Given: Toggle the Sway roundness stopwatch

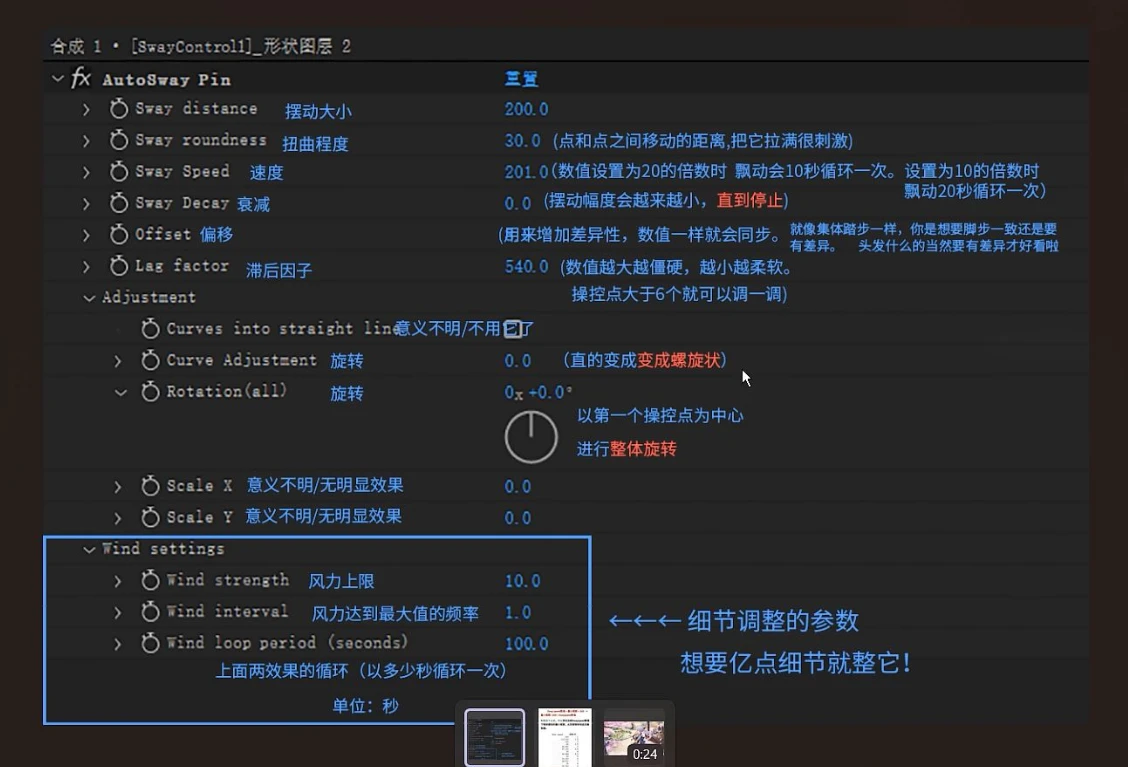Looking at the screenshot, I should (x=119, y=141).
